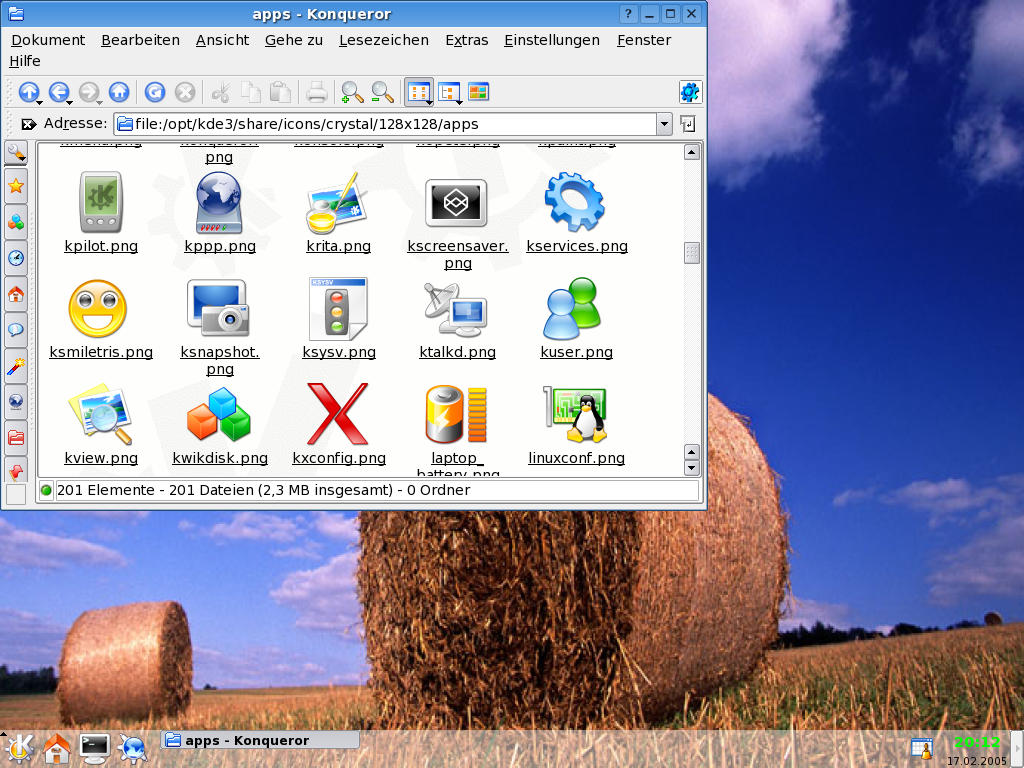Select the kservices.png gear file

tap(577, 212)
